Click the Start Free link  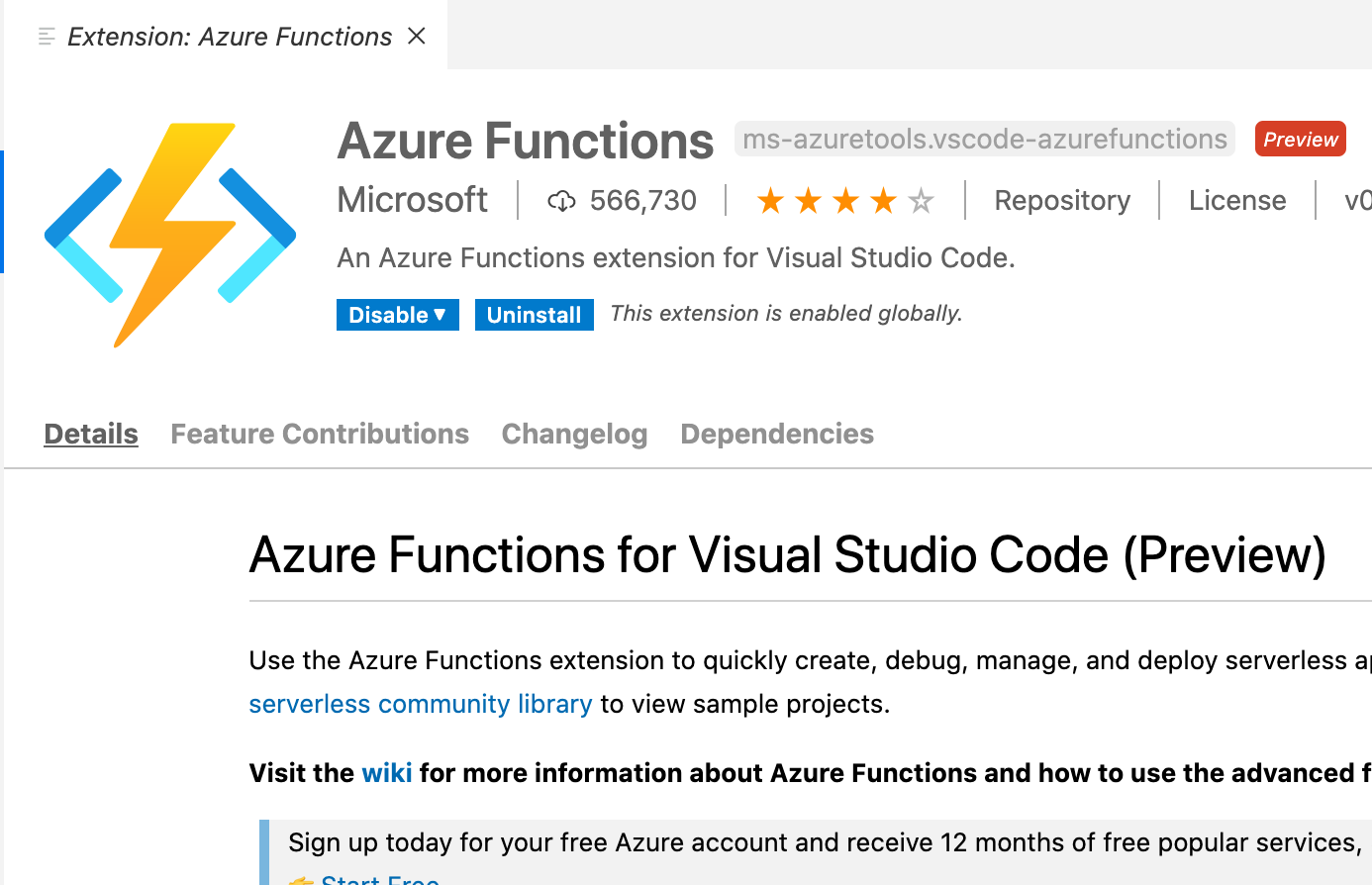[379, 880]
